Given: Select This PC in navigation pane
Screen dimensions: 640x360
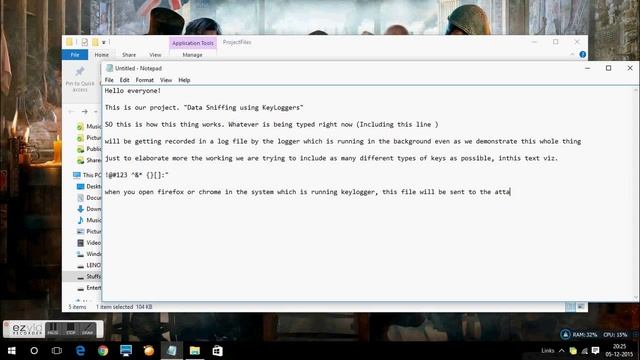Looking at the screenshot, I should click(x=87, y=175).
